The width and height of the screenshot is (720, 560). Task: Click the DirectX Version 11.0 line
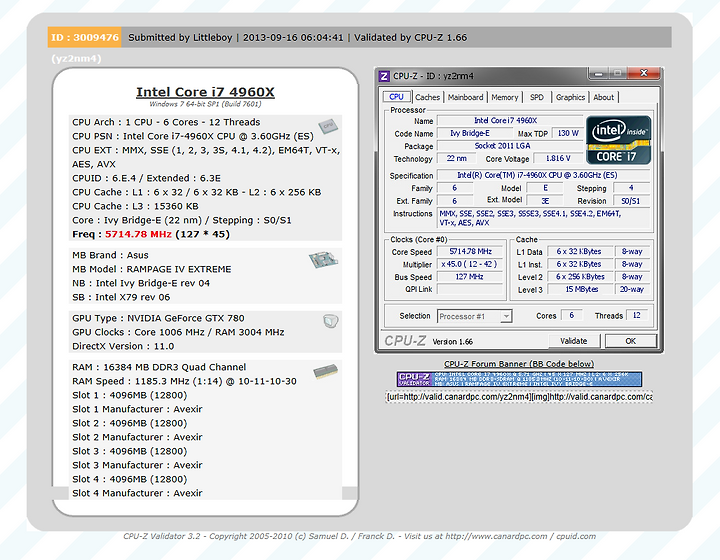point(123,346)
